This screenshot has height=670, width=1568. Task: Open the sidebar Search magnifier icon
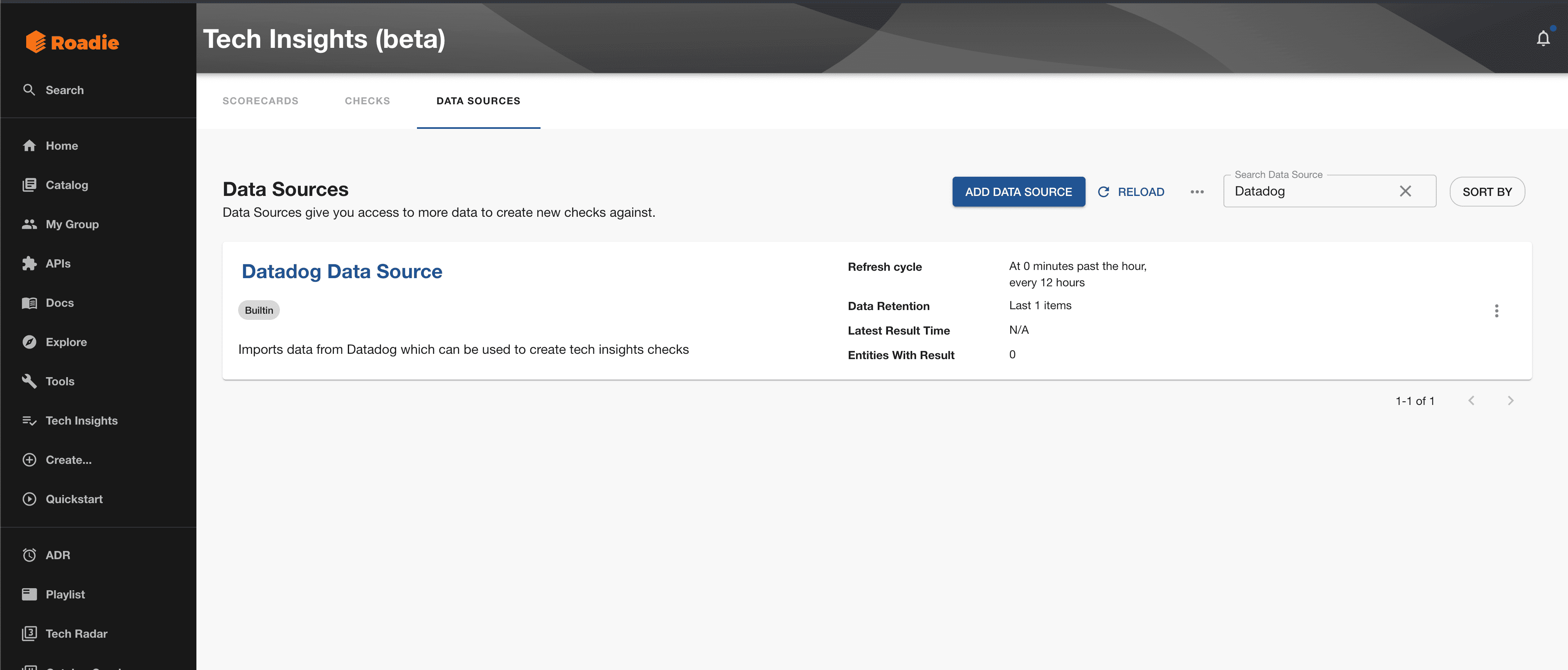click(x=29, y=90)
